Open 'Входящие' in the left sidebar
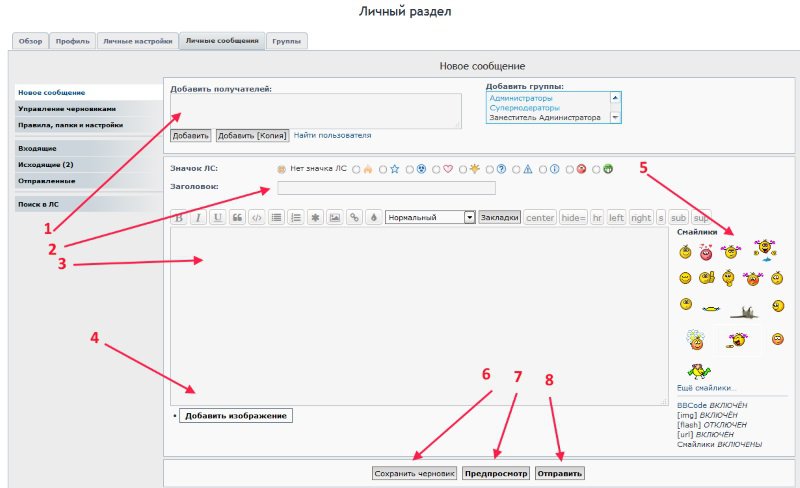 point(38,148)
